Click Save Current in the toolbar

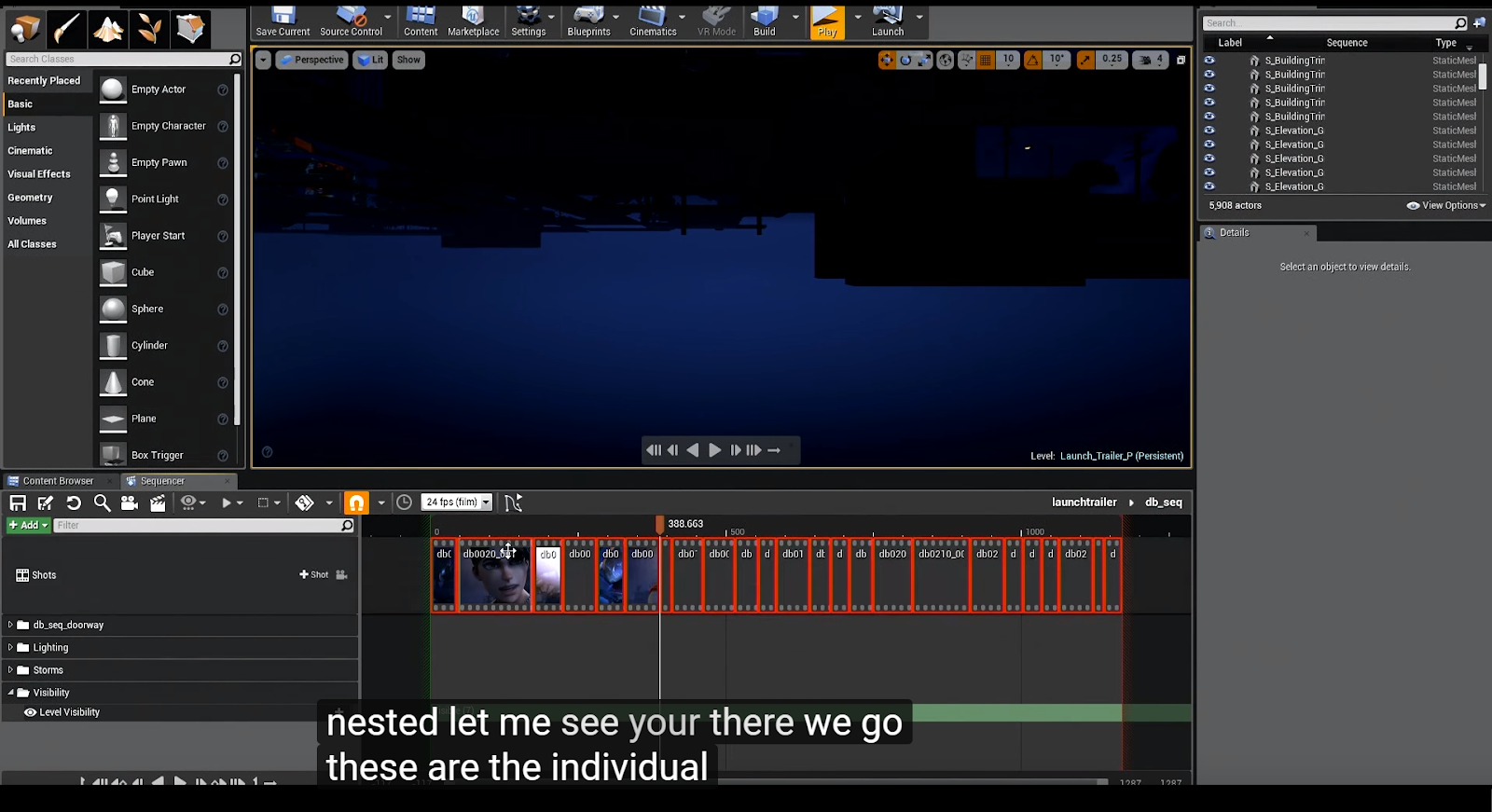pyautogui.click(x=283, y=21)
